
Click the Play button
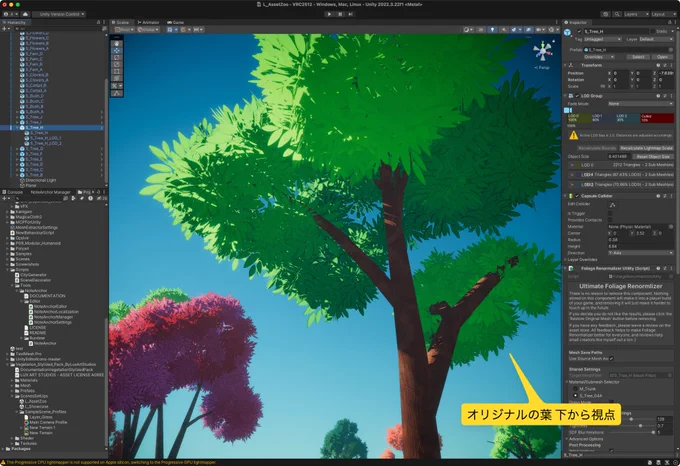(x=329, y=14)
